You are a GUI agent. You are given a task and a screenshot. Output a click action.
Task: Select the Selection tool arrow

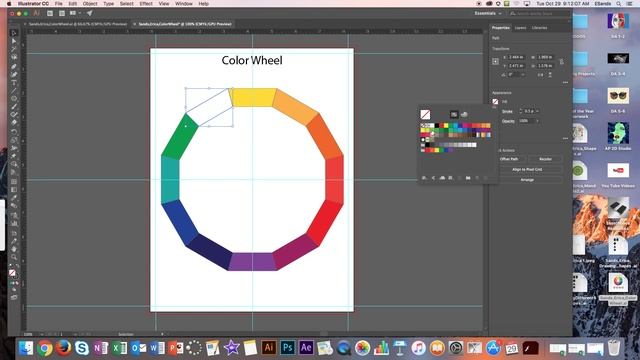[14, 33]
